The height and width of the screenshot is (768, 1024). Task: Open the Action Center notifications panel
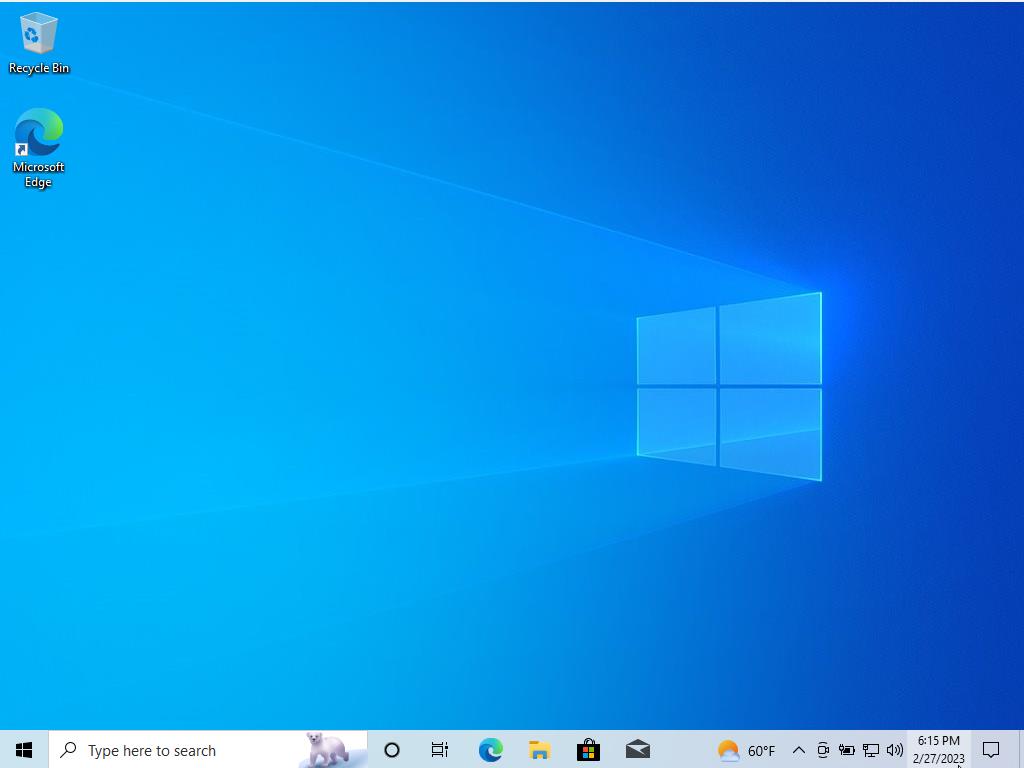[x=991, y=750]
